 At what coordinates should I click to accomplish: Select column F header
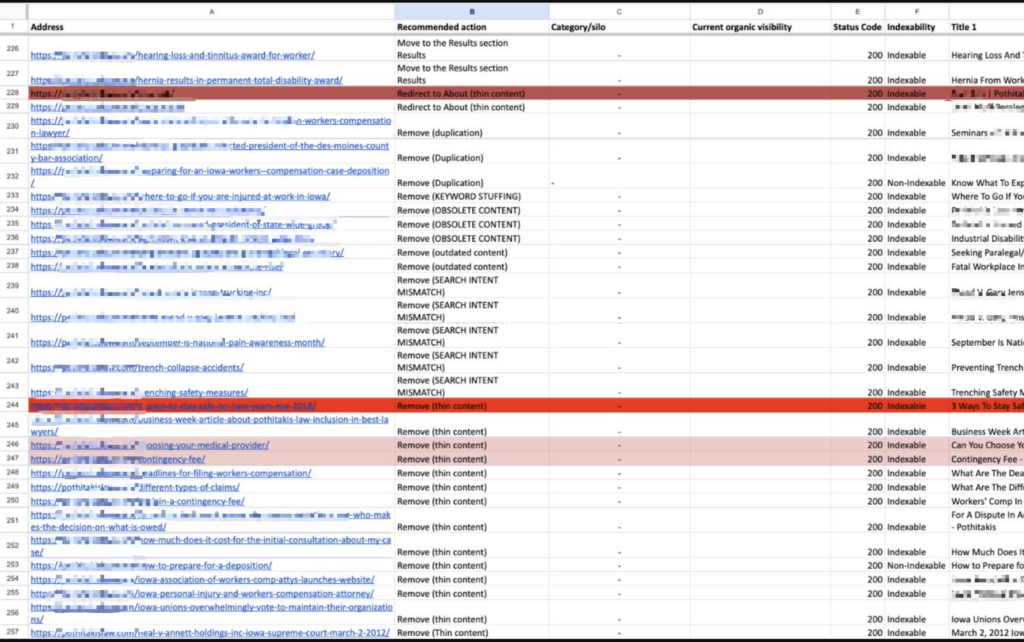coord(917,11)
